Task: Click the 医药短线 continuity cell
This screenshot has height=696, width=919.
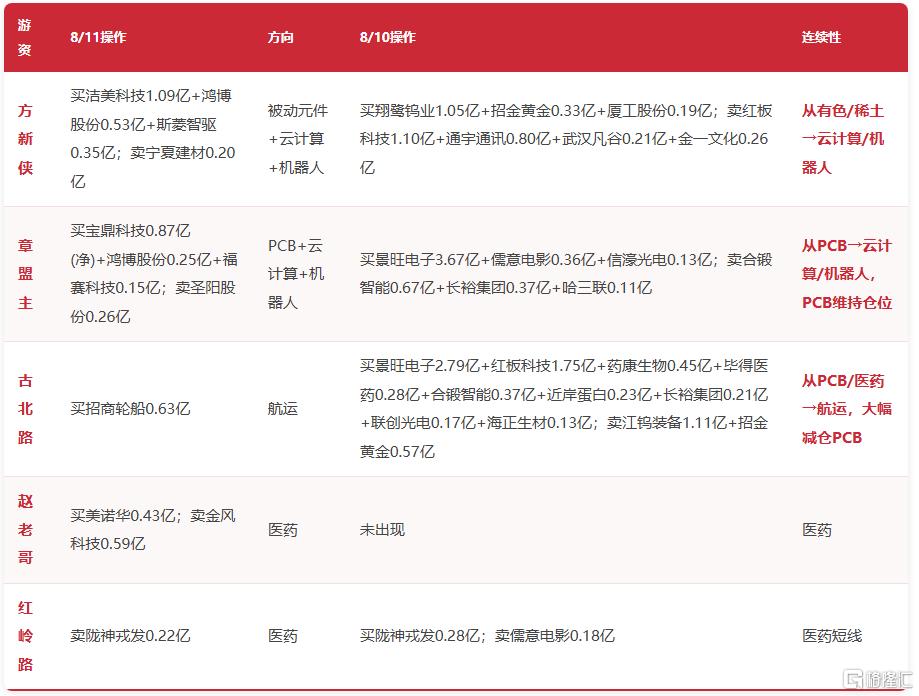Action: coord(832,636)
